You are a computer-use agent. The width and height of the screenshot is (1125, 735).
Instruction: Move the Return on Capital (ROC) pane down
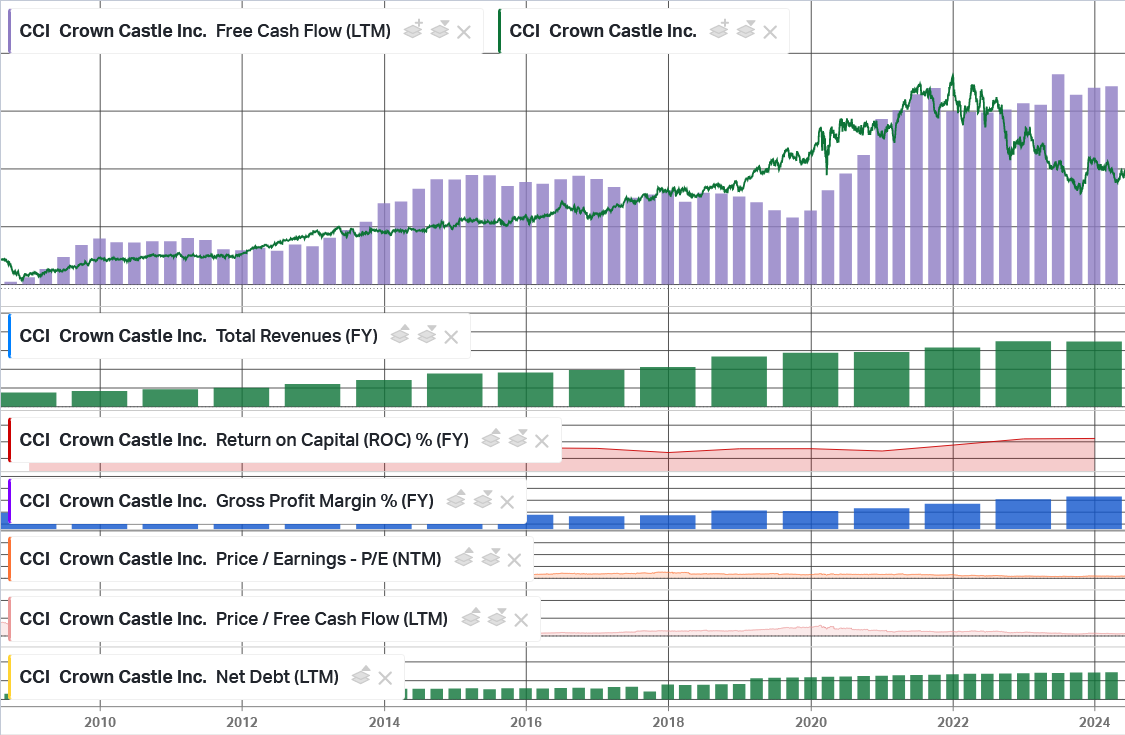tap(517, 439)
